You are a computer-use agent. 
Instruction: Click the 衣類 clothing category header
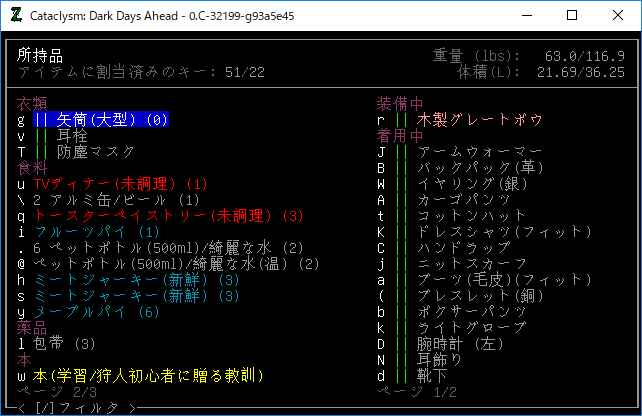31,104
